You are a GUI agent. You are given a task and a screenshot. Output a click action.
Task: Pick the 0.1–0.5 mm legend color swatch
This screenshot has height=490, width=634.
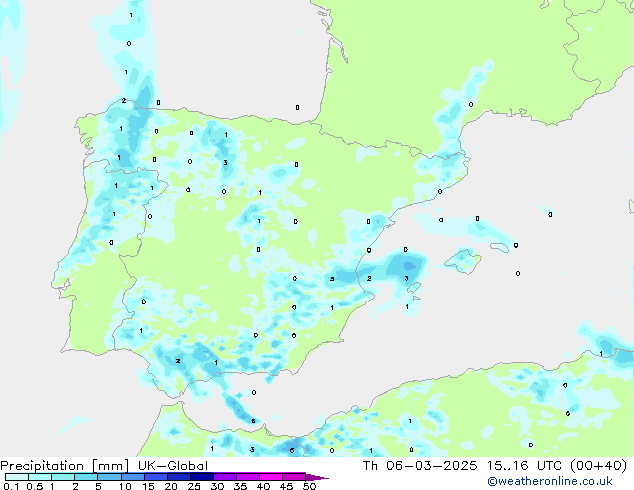17,477
